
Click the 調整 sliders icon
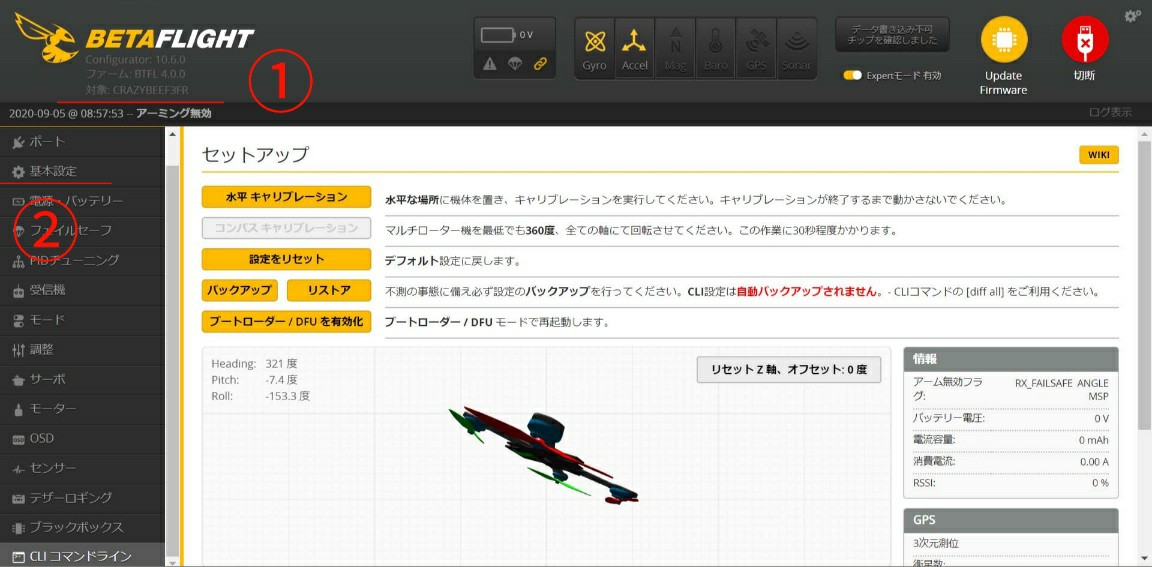click(x=18, y=350)
